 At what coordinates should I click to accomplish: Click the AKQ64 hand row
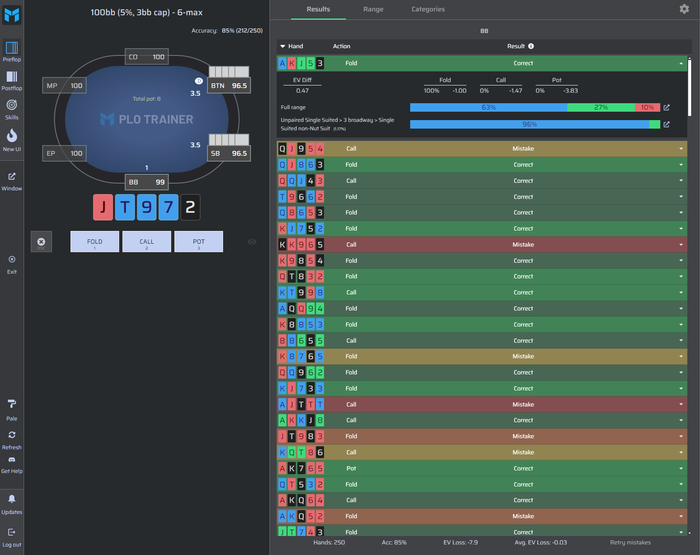point(482,500)
